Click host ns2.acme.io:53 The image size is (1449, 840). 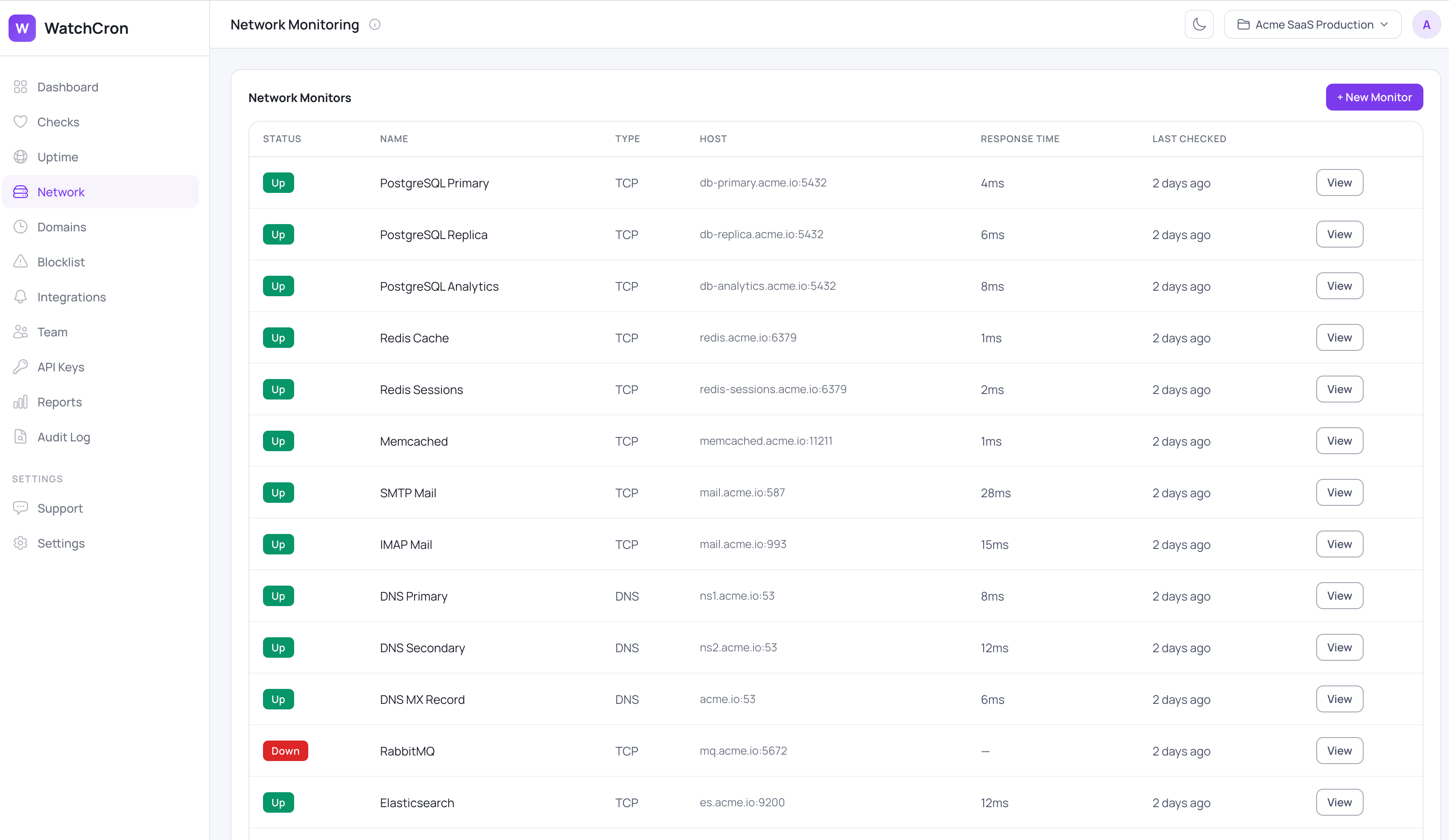tap(738, 647)
